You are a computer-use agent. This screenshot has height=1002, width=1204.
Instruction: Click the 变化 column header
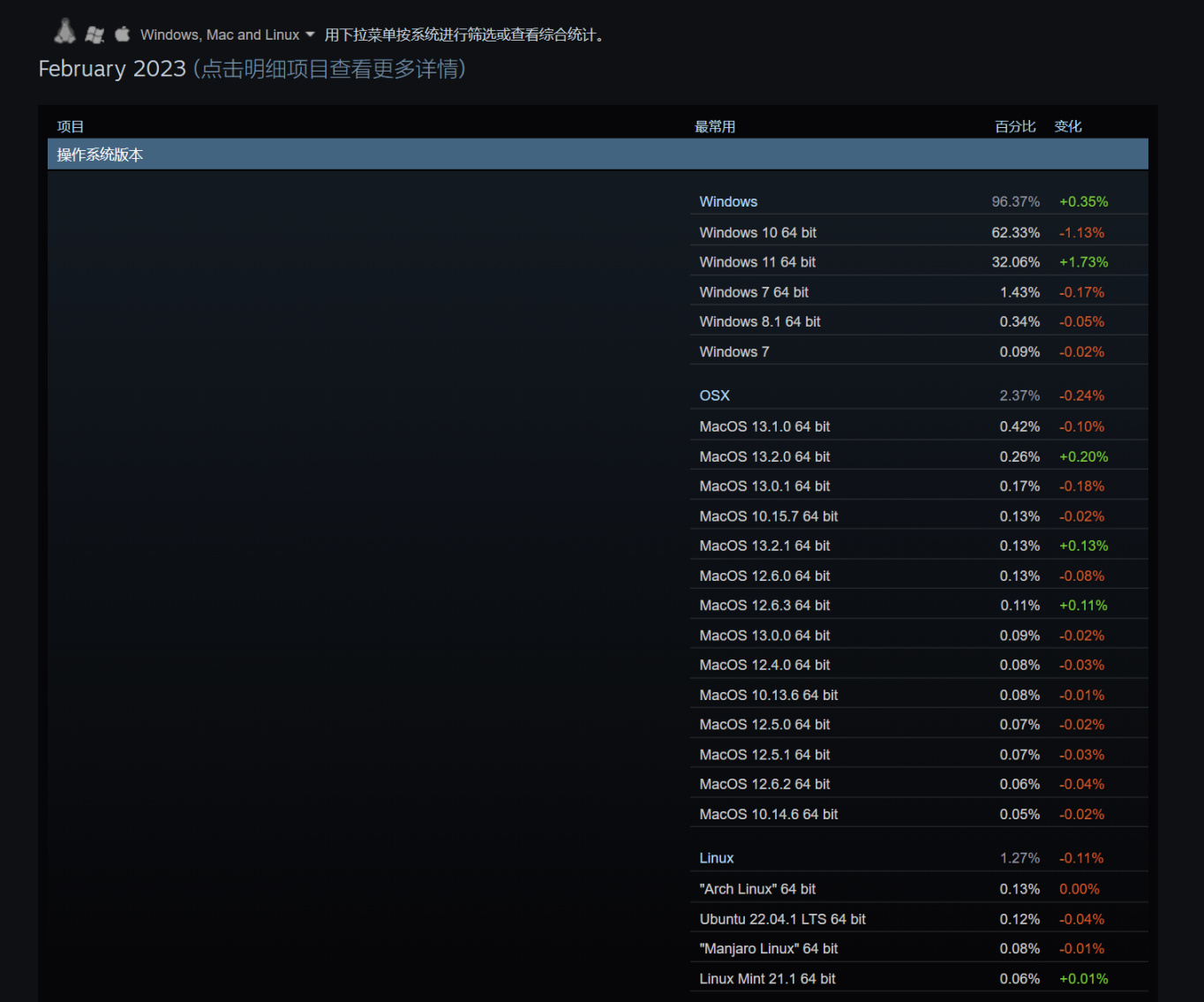point(1068,126)
